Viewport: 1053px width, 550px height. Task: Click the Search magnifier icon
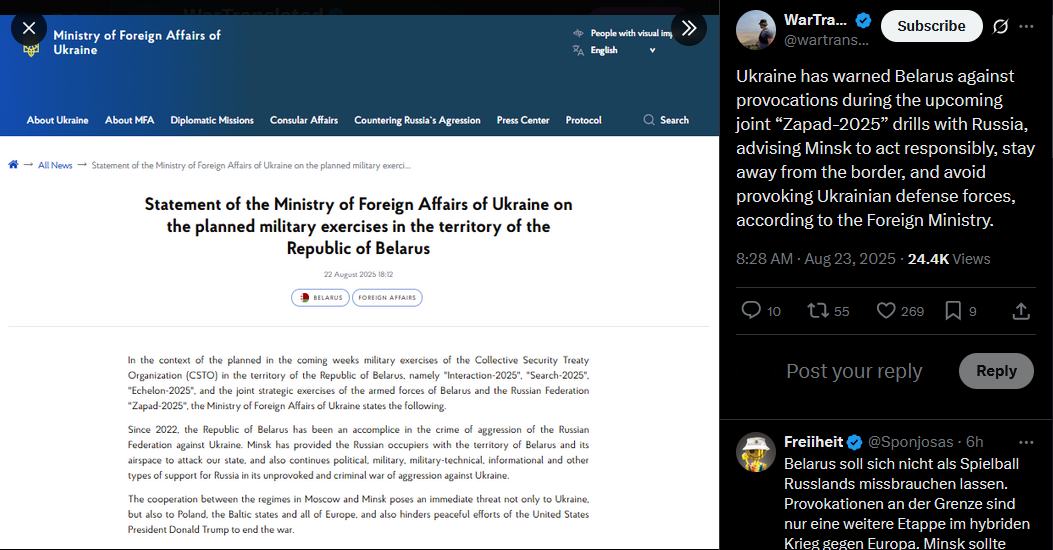point(649,120)
